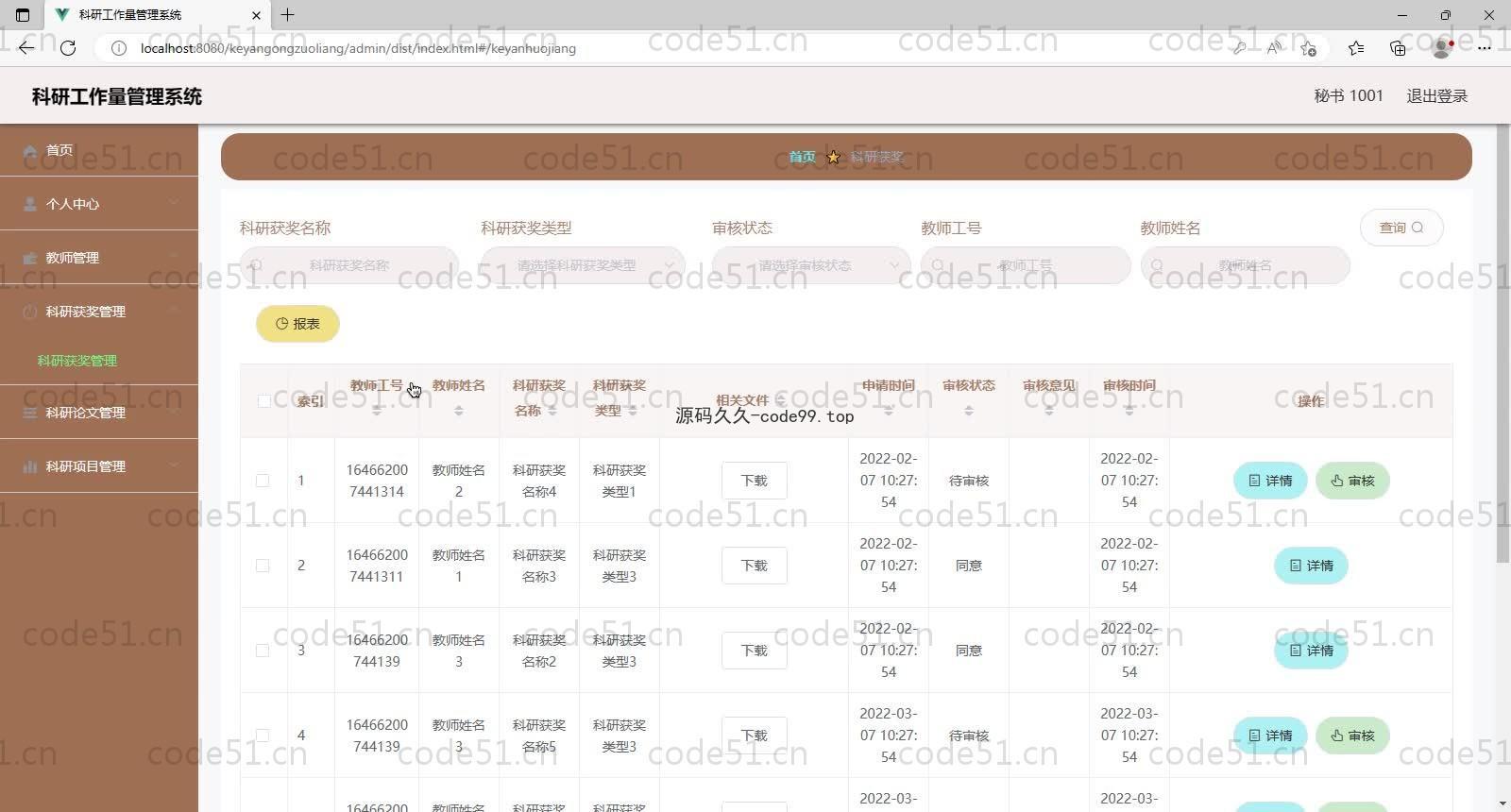Viewport: 1511px width, 812px height.
Task: Click the 查询 search button
Action: pyautogui.click(x=1401, y=228)
